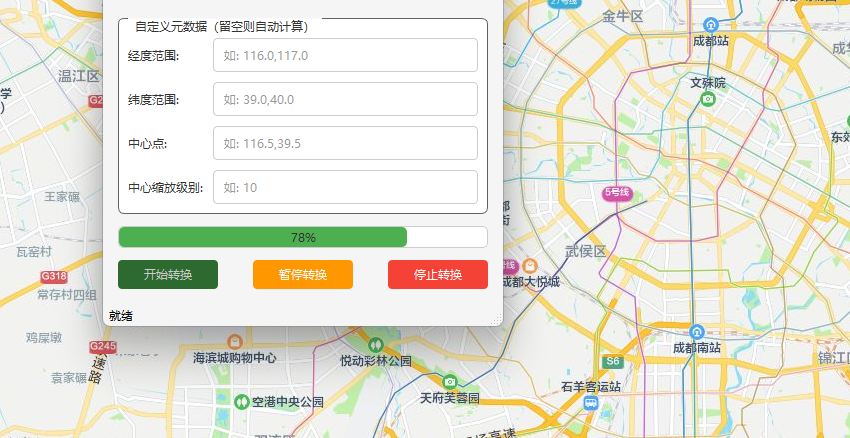Click the 5号线 metro line badge
This screenshot has height=438, width=850.
pos(619,192)
